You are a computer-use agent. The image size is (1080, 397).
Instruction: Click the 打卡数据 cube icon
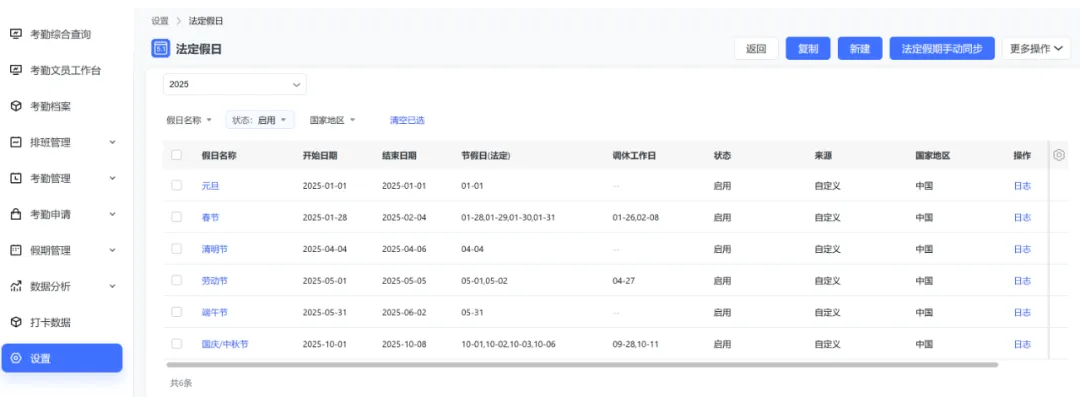[x=16, y=323]
